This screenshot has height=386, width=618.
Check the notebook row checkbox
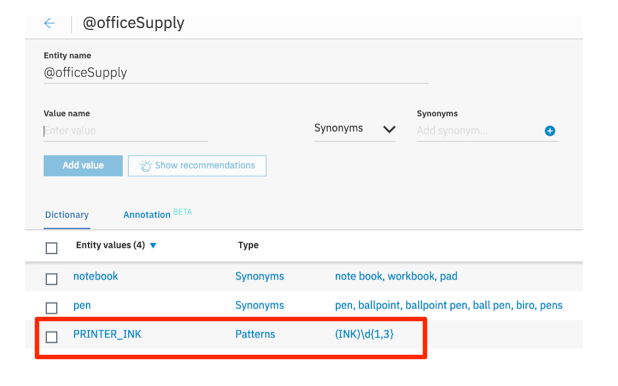point(51,279)
